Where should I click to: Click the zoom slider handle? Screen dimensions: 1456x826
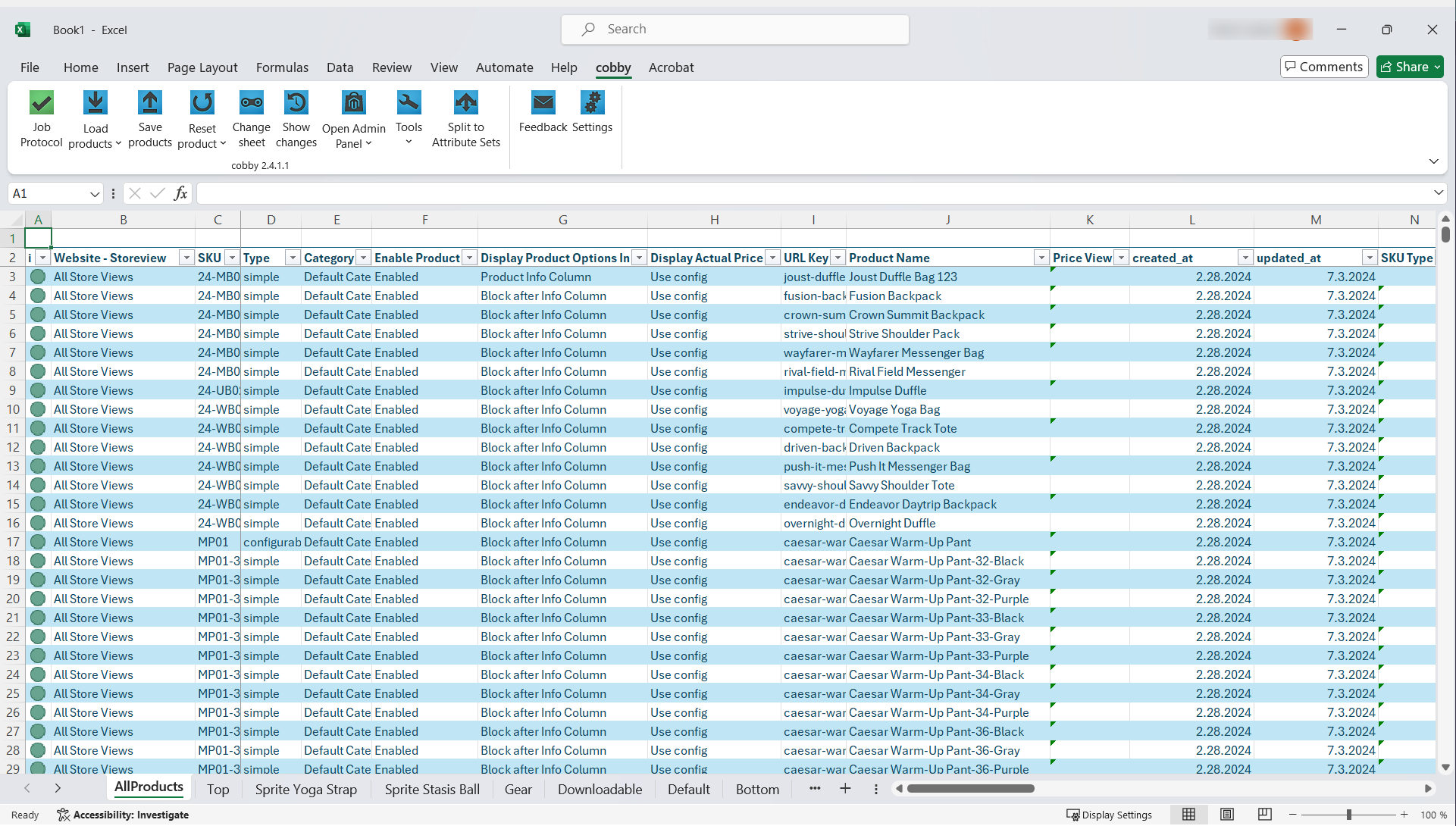pos(1349,815)
